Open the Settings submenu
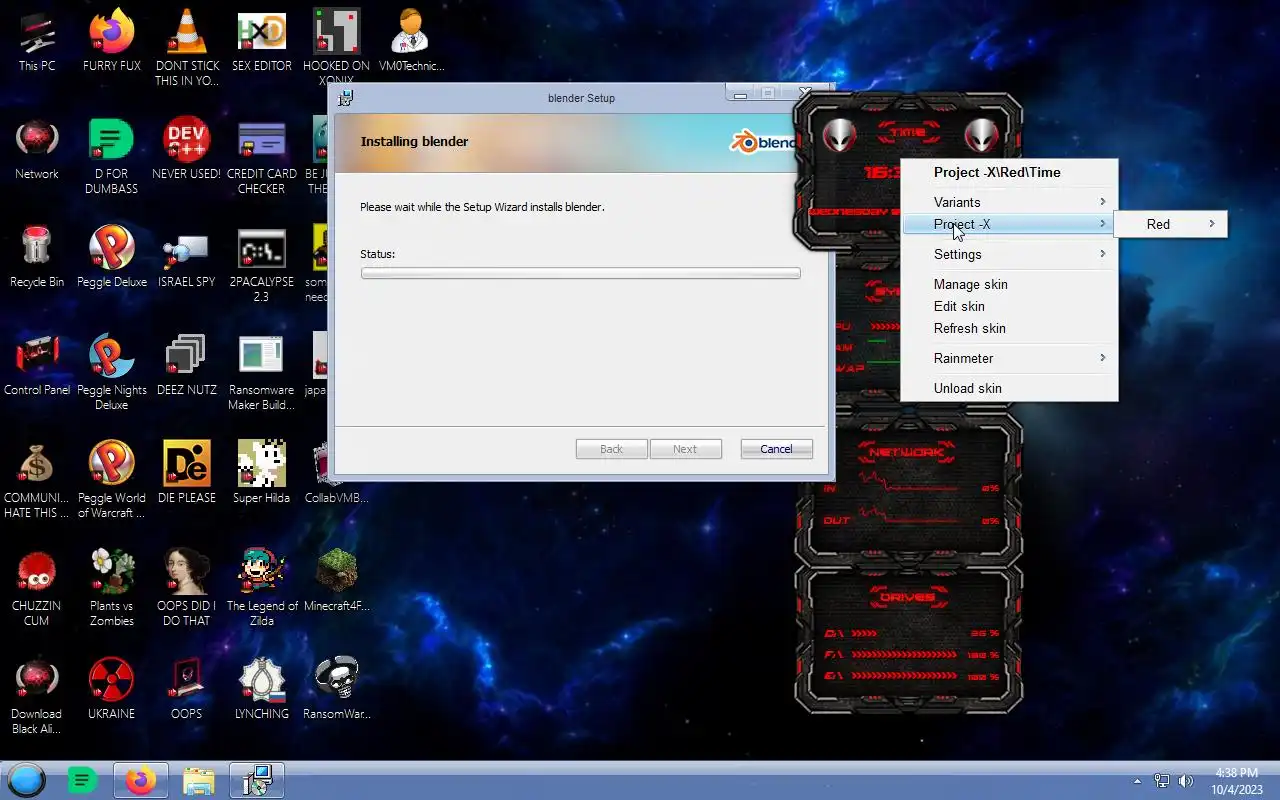The image size is (1280, 800). tap(1009, 254)
